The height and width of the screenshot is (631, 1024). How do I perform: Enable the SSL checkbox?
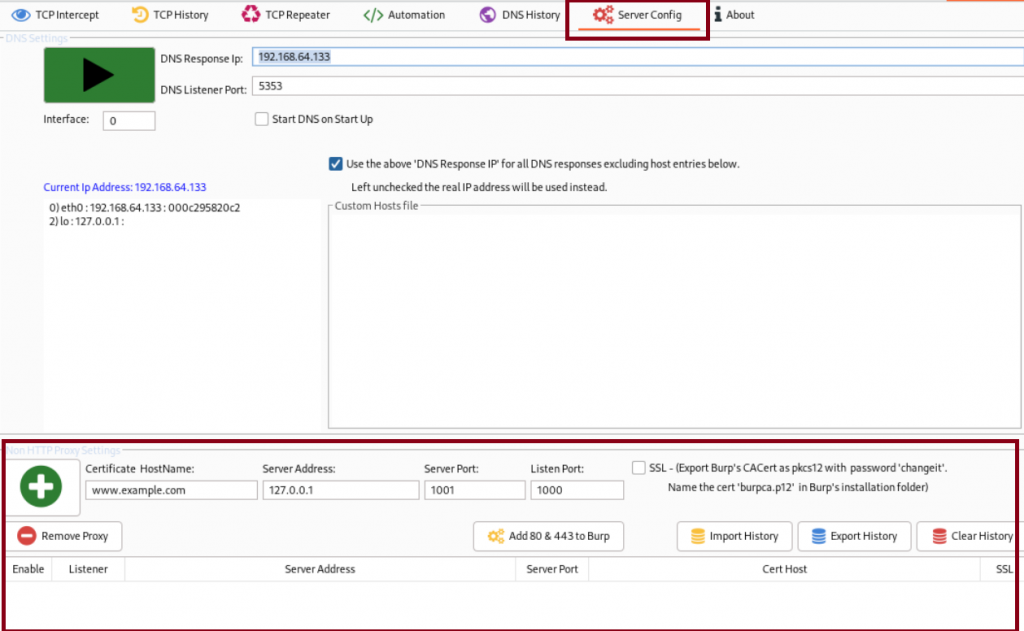[x=639, y=468]
